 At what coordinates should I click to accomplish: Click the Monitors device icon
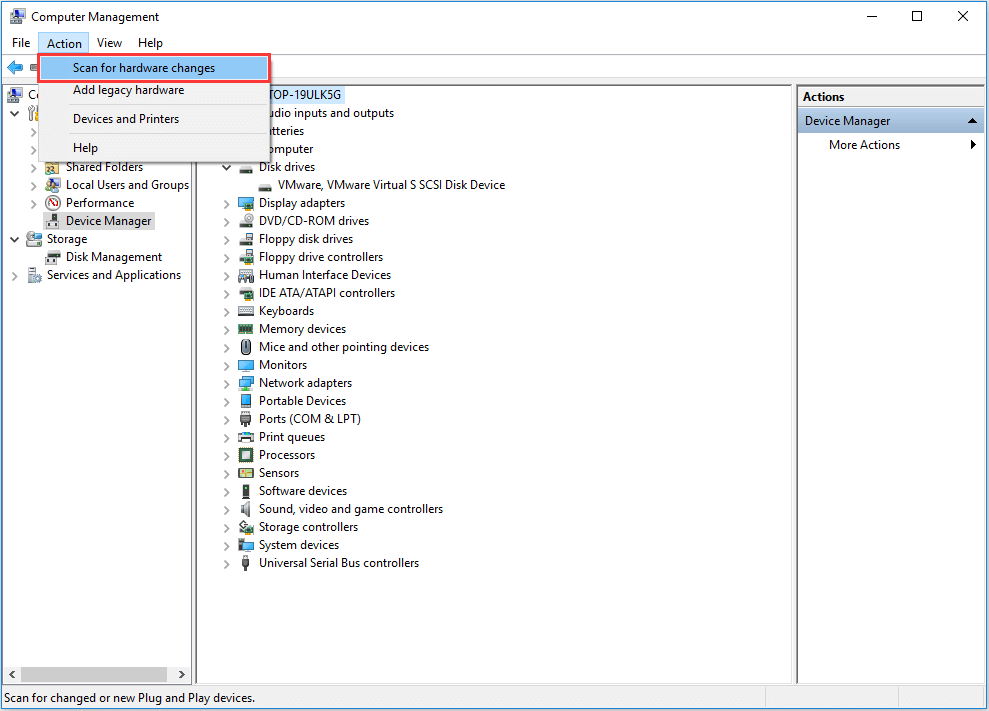246,364
